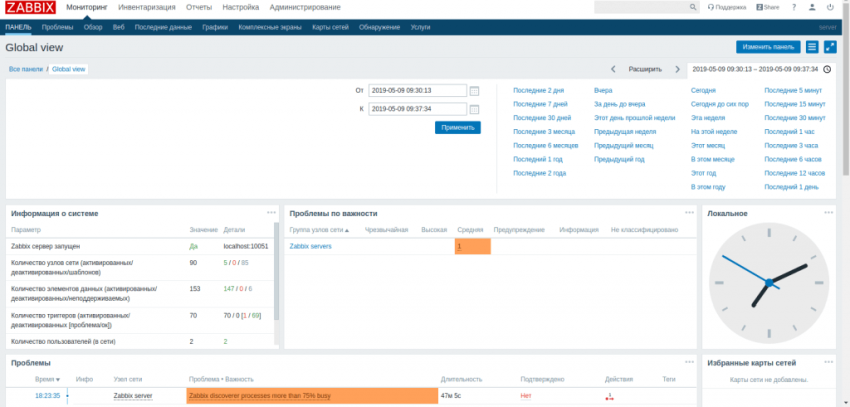This screenshot has width=850, height=407.
Task: Open calendar picker for От date
Action: 474,91
